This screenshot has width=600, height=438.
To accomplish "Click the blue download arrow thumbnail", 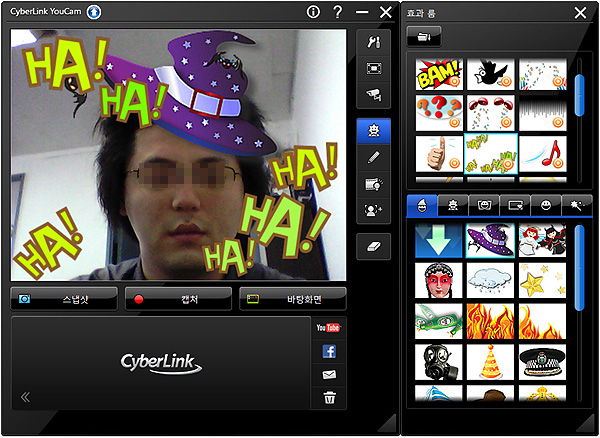I will [x=439, y=240].
